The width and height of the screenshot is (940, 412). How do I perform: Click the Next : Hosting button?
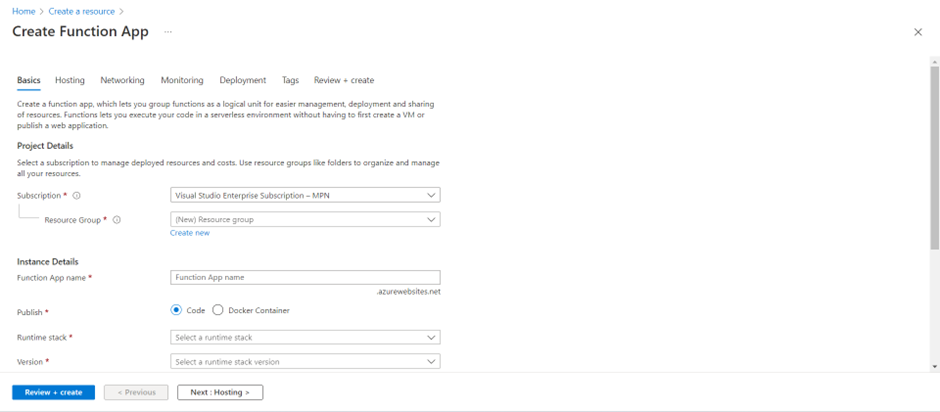point(220,392)
